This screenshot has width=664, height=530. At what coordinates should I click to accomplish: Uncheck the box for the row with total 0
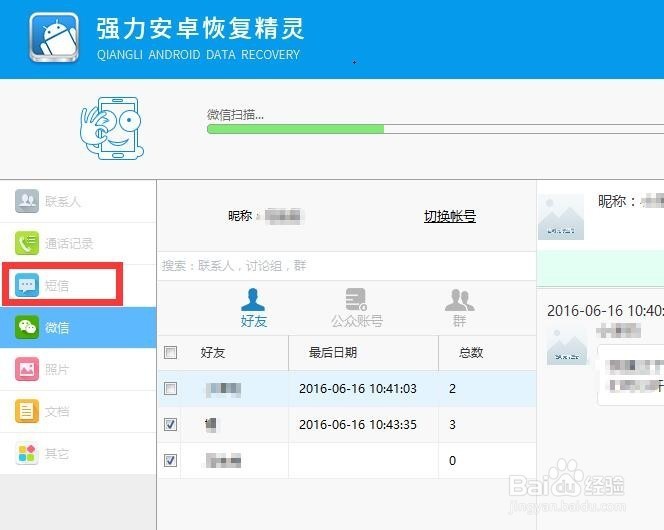point(170,460)
